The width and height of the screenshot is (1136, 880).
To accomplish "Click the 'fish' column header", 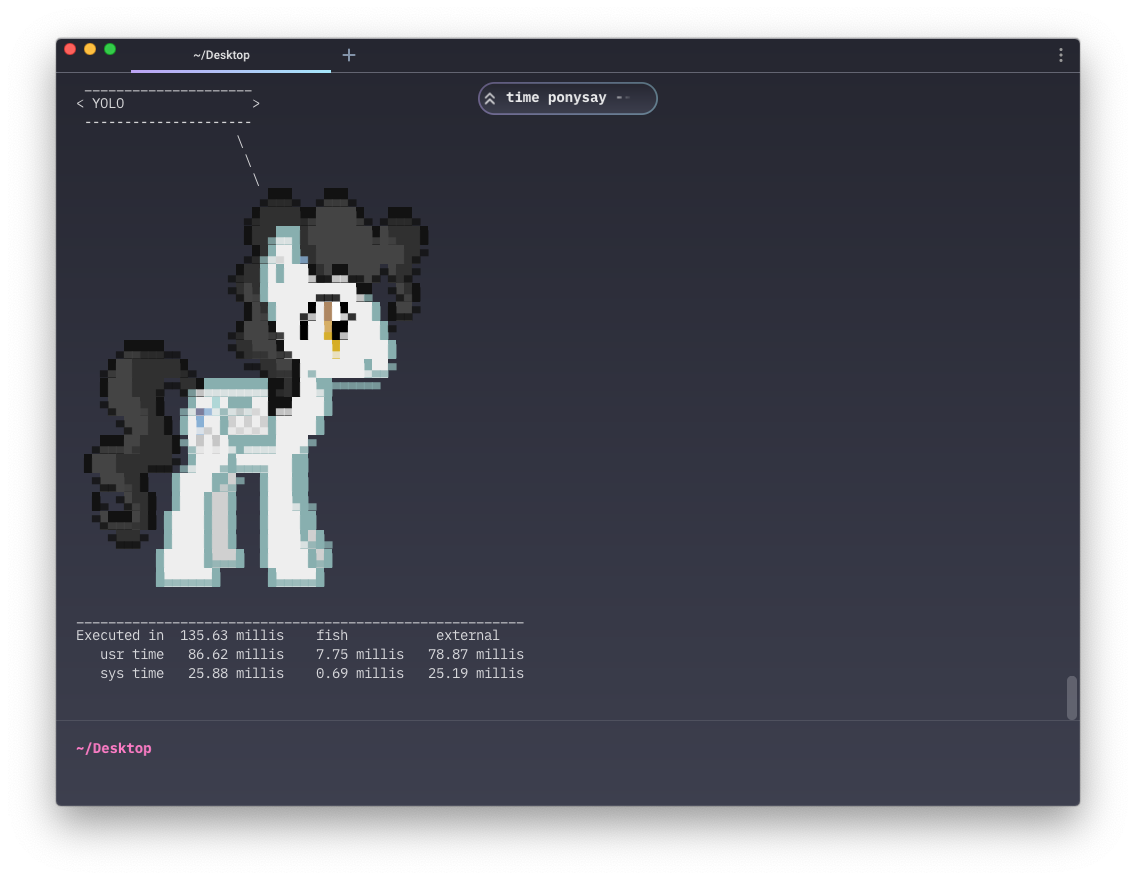I will pyautogui.click(x=332, y=635).
